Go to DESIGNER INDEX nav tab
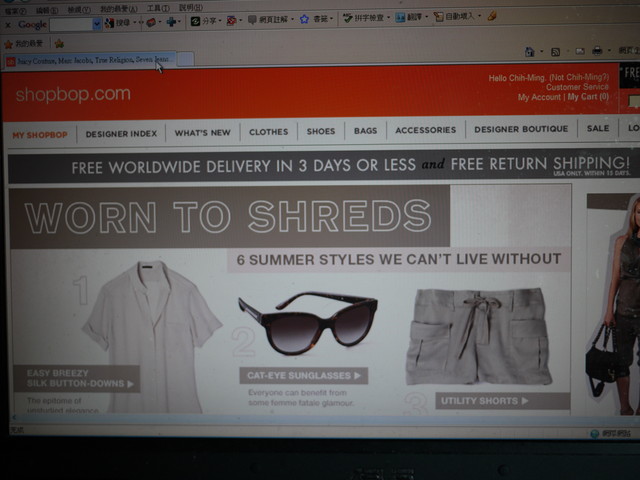Viewport: 640px width, 480px height. coord(121,134)
